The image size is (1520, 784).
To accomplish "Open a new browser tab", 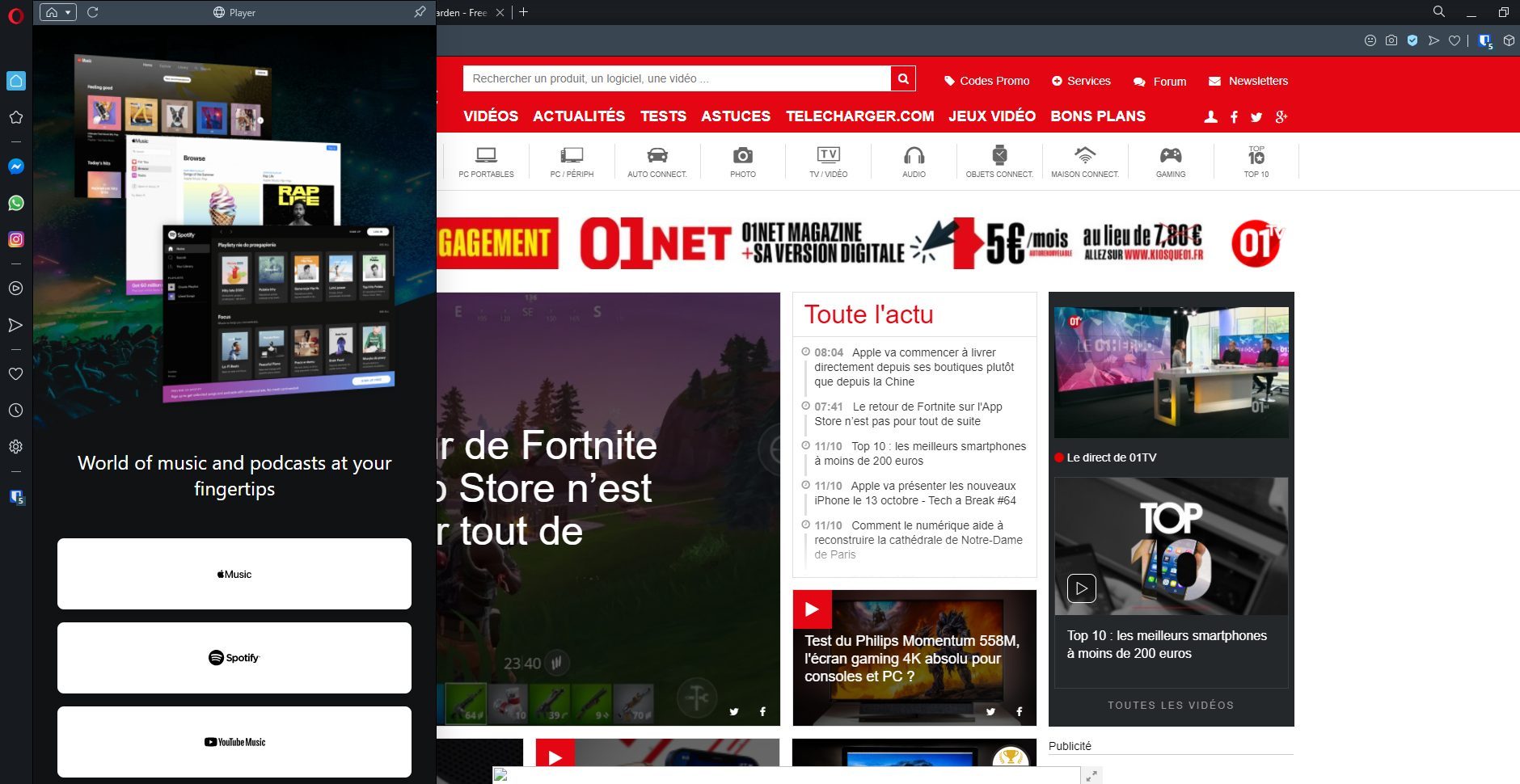I will [x=523, y=12].
